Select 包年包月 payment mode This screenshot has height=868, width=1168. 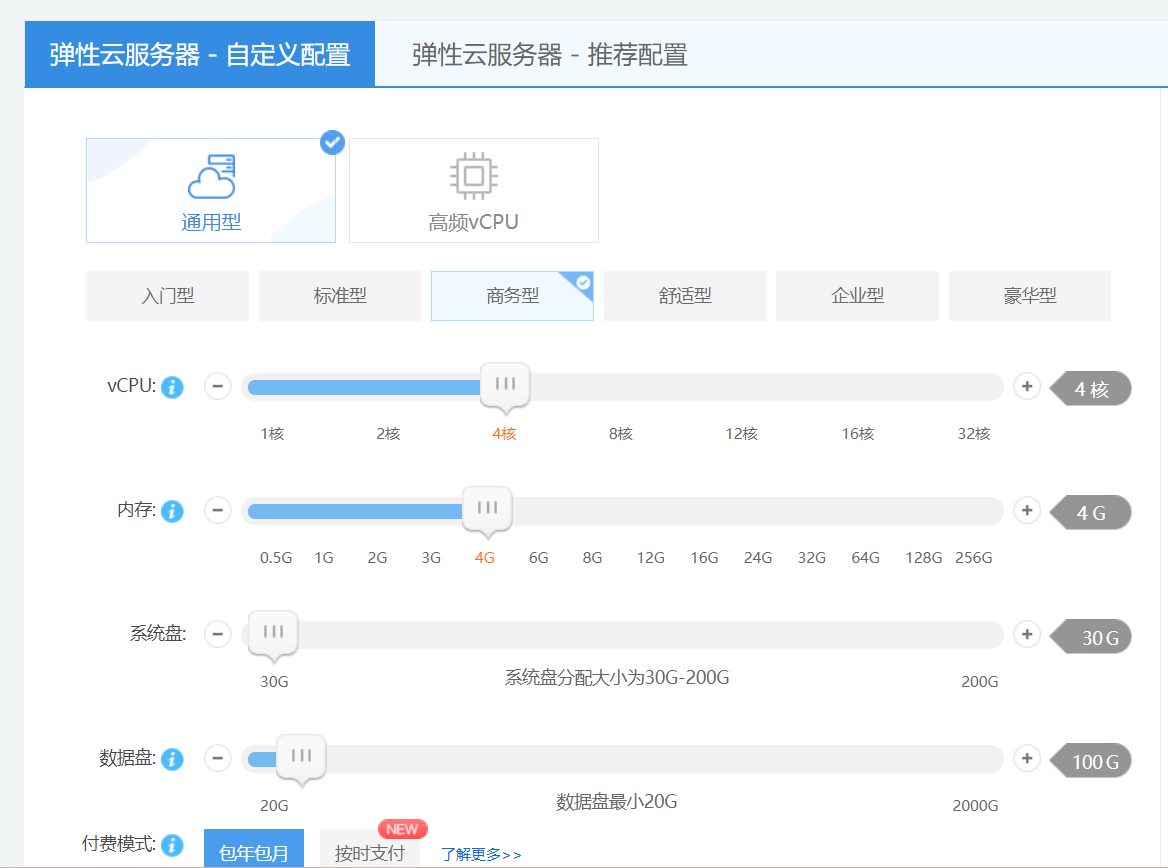[x=254, y=852]
